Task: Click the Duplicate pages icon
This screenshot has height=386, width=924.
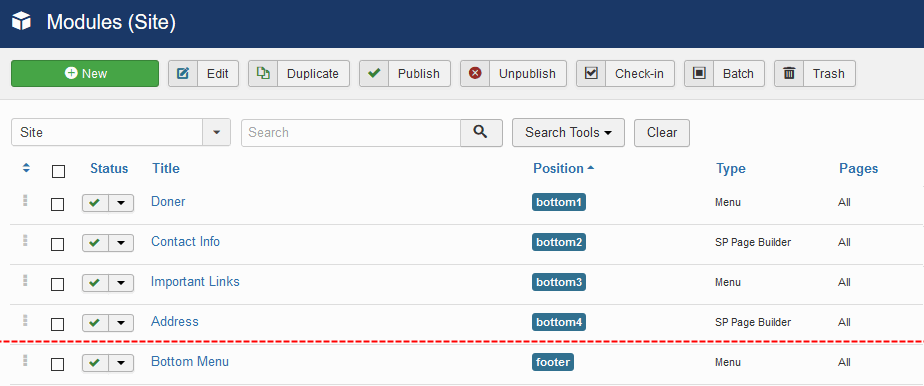Action: pyautogui.click(x=263, y=74)
